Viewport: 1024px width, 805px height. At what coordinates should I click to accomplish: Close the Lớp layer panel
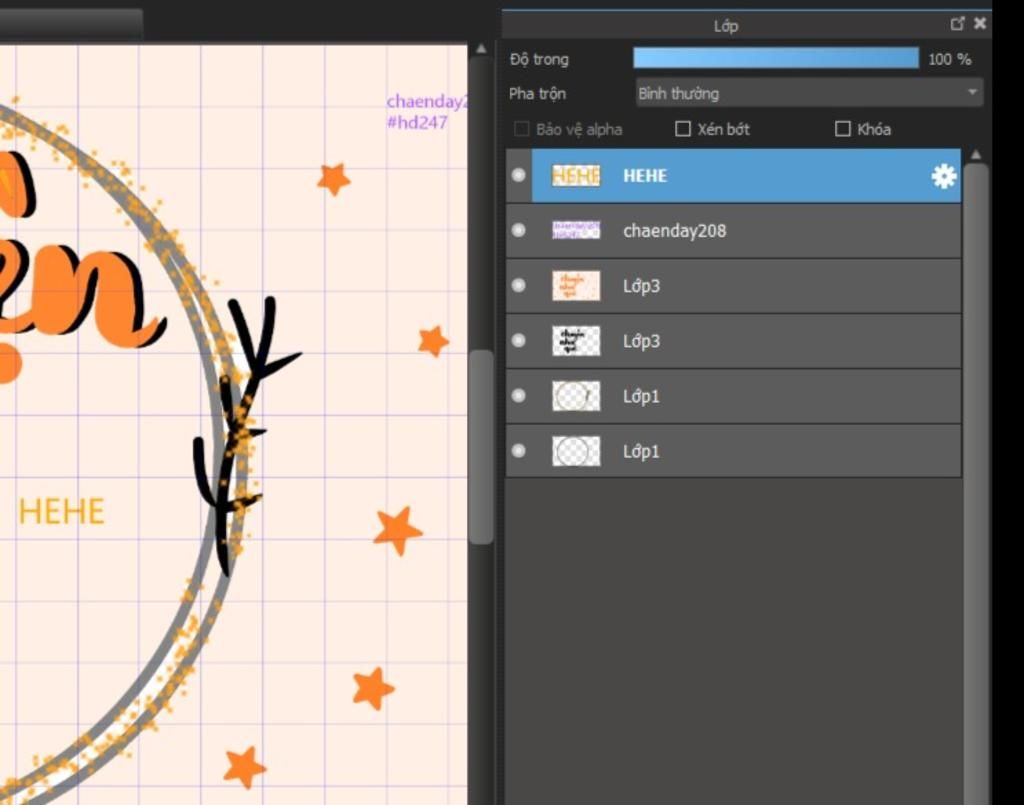(x=980, y=24)
